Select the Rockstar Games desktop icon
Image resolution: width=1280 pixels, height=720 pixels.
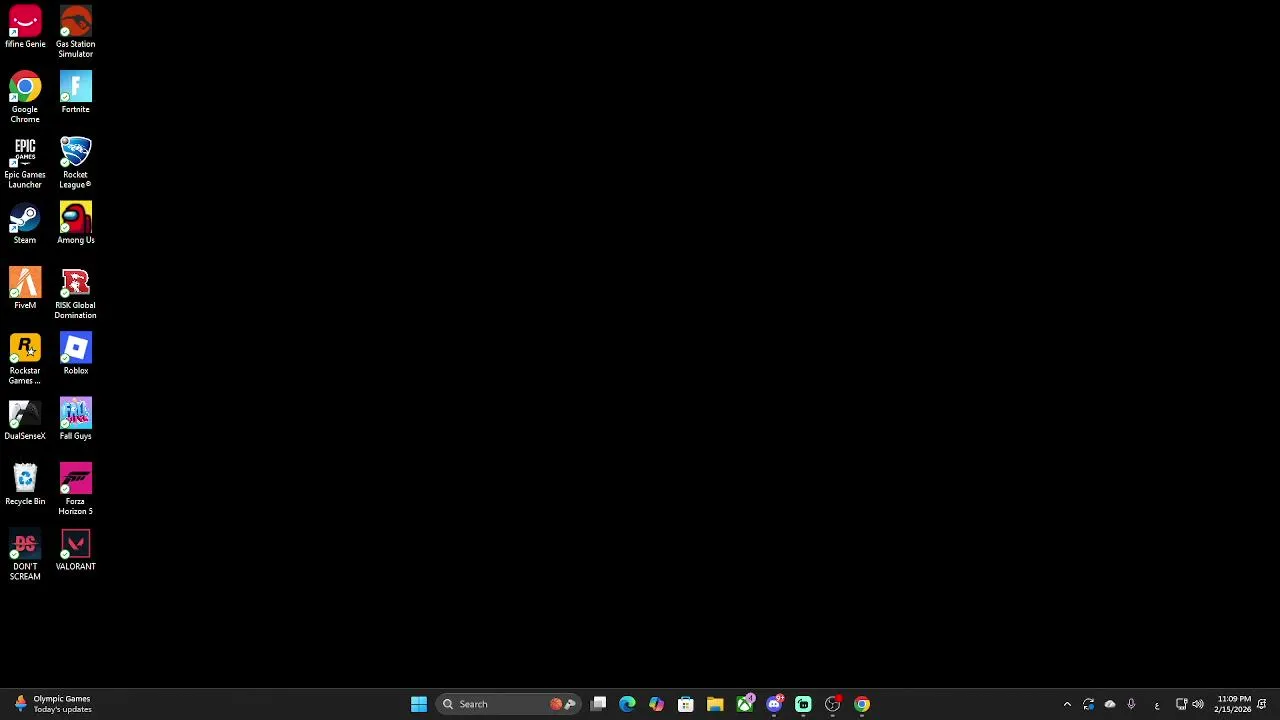(x=25, y=358)
